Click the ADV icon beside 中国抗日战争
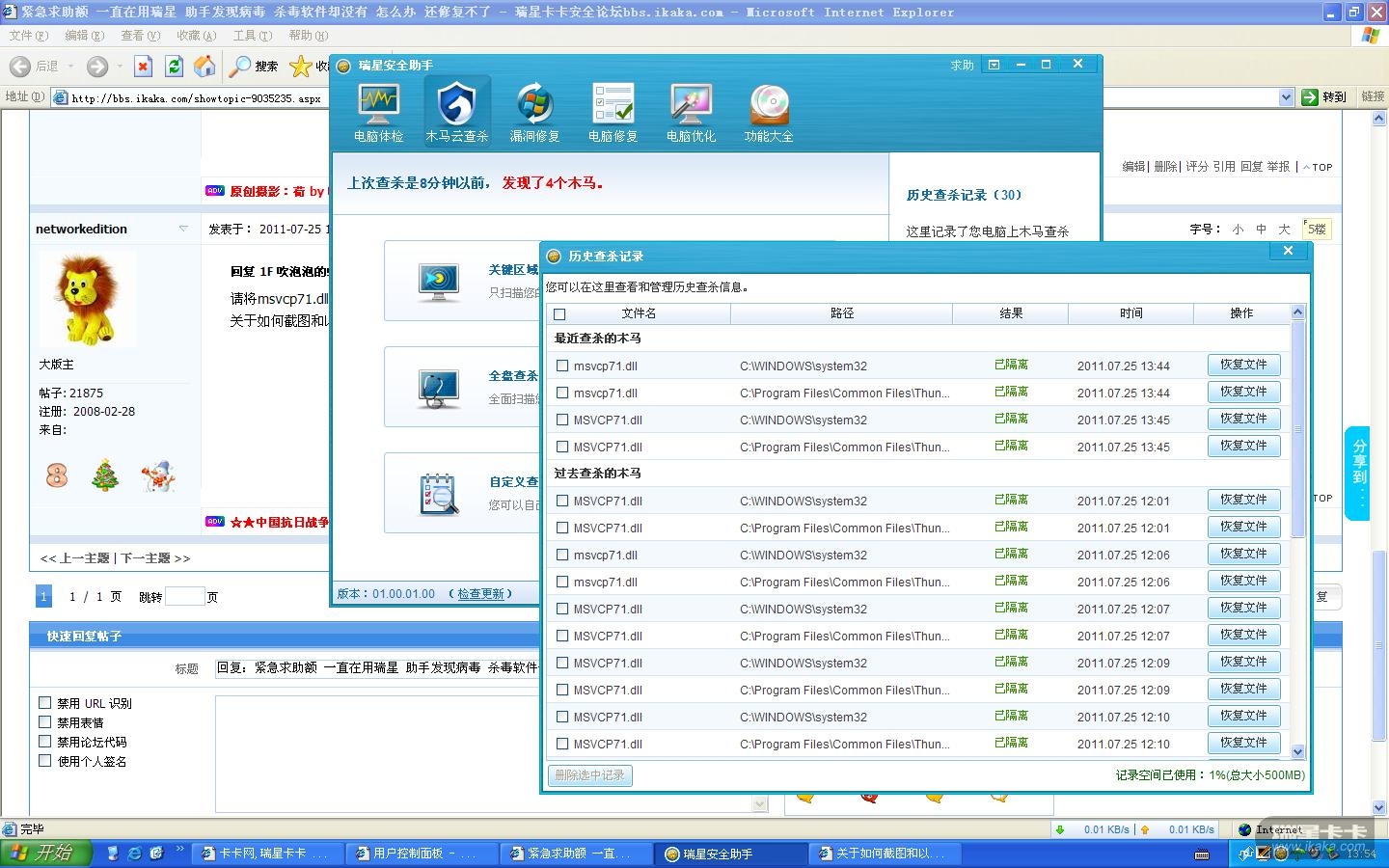Screen dimensions: 1389x868 [215, 522]
